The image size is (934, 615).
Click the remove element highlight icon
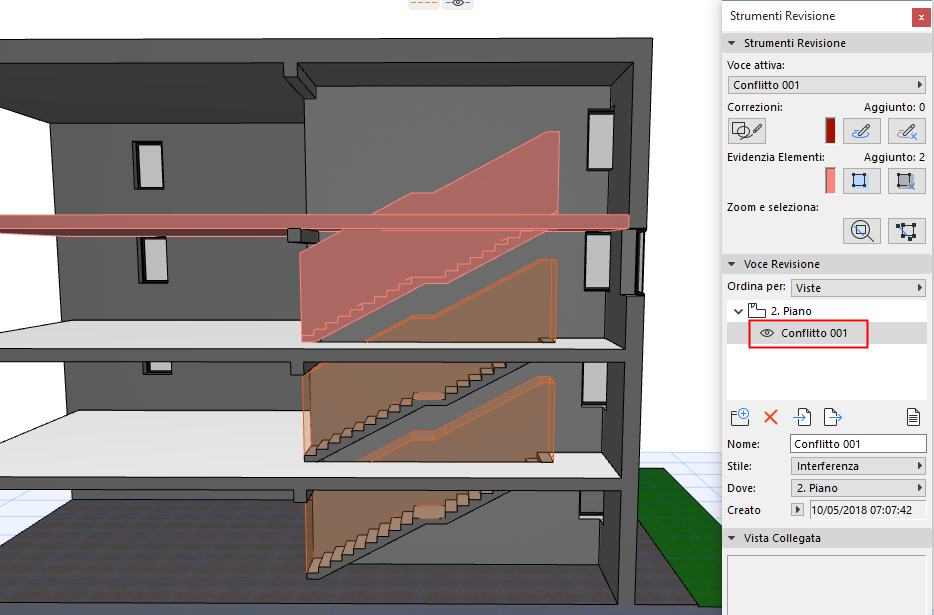pos(906,180)
